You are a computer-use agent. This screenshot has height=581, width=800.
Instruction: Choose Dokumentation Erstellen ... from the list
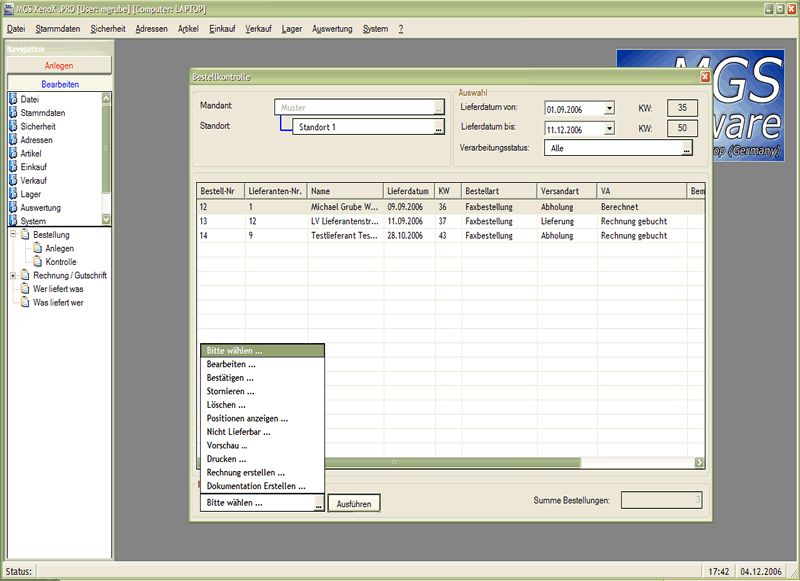262,486
